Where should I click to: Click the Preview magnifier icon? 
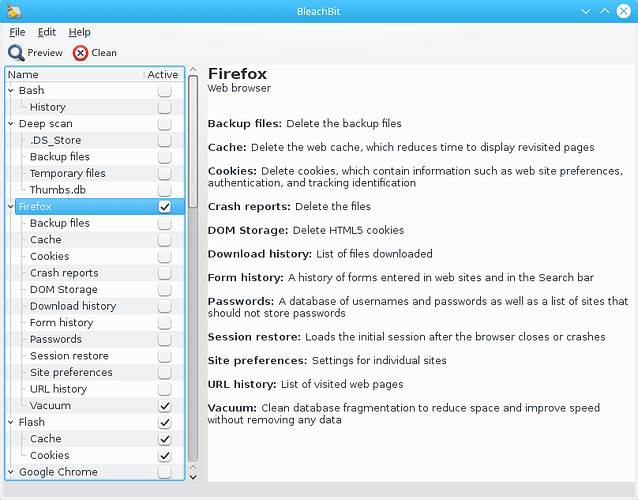(17, 53)
